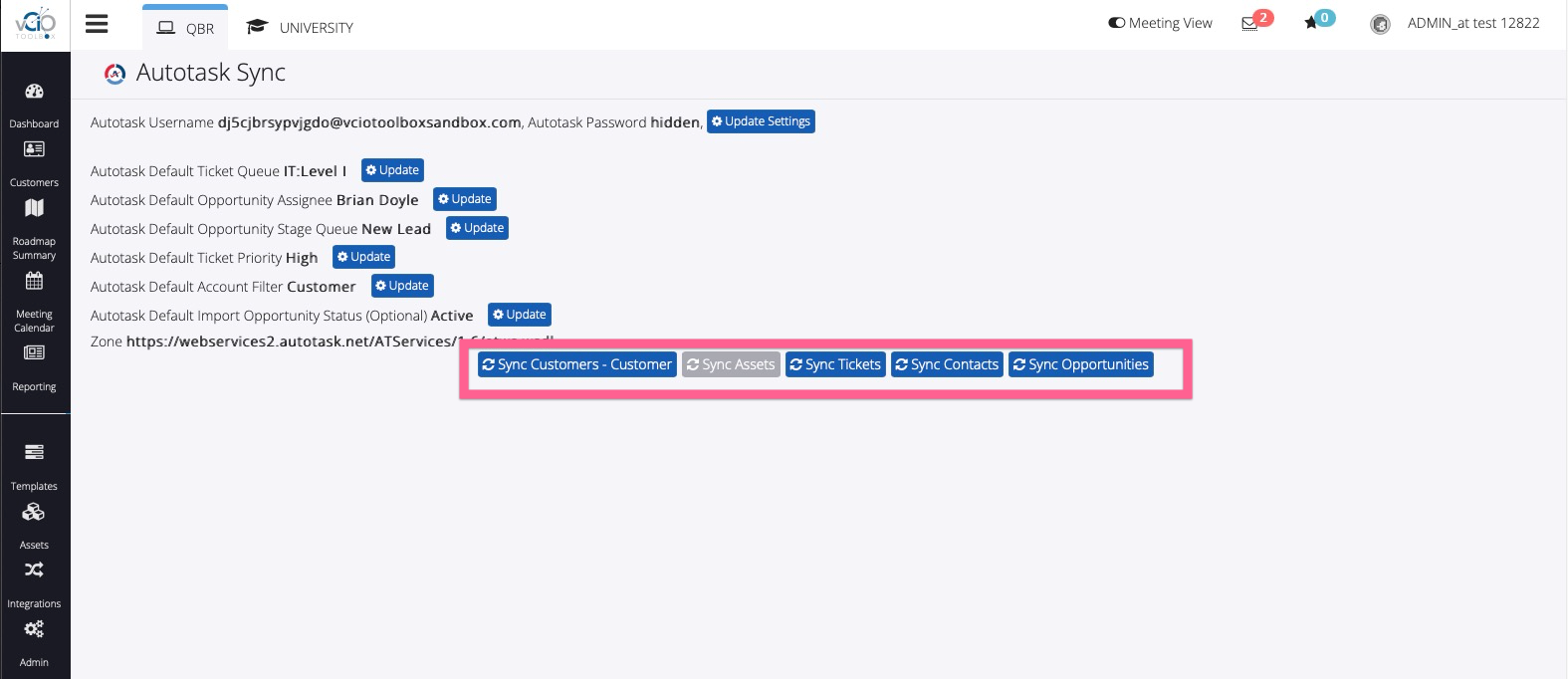Update the Default Ticket Queue

392,170
